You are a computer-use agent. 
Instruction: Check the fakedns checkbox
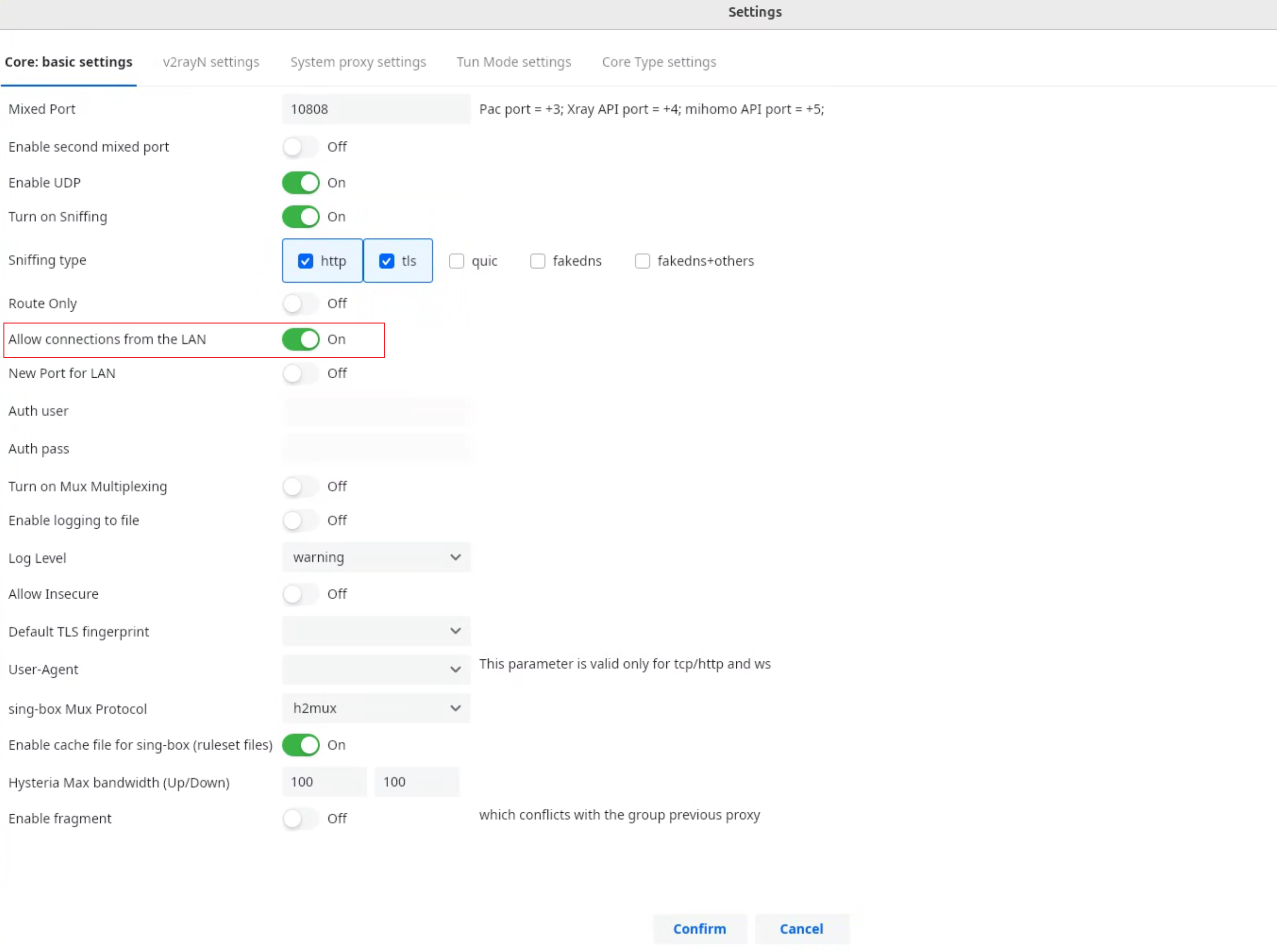(537, 261)
